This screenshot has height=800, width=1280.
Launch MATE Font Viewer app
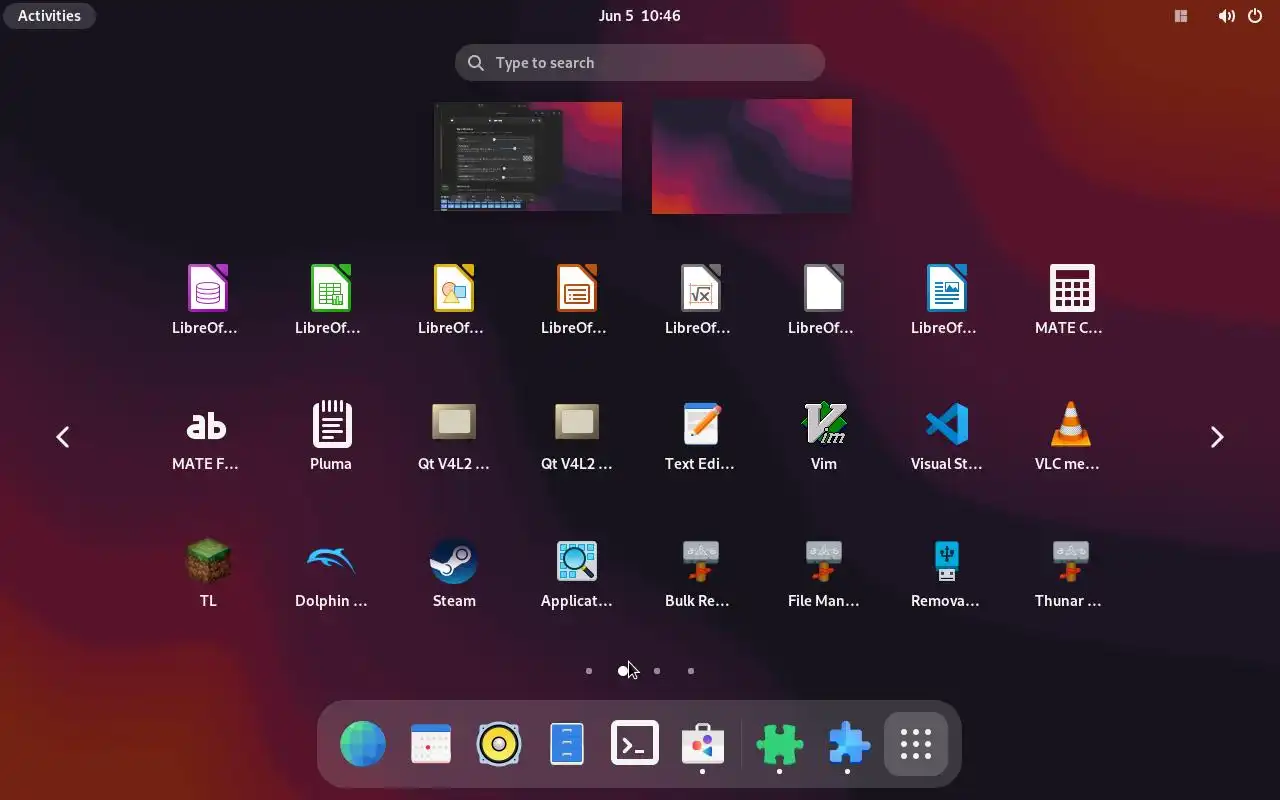point(207,426)
